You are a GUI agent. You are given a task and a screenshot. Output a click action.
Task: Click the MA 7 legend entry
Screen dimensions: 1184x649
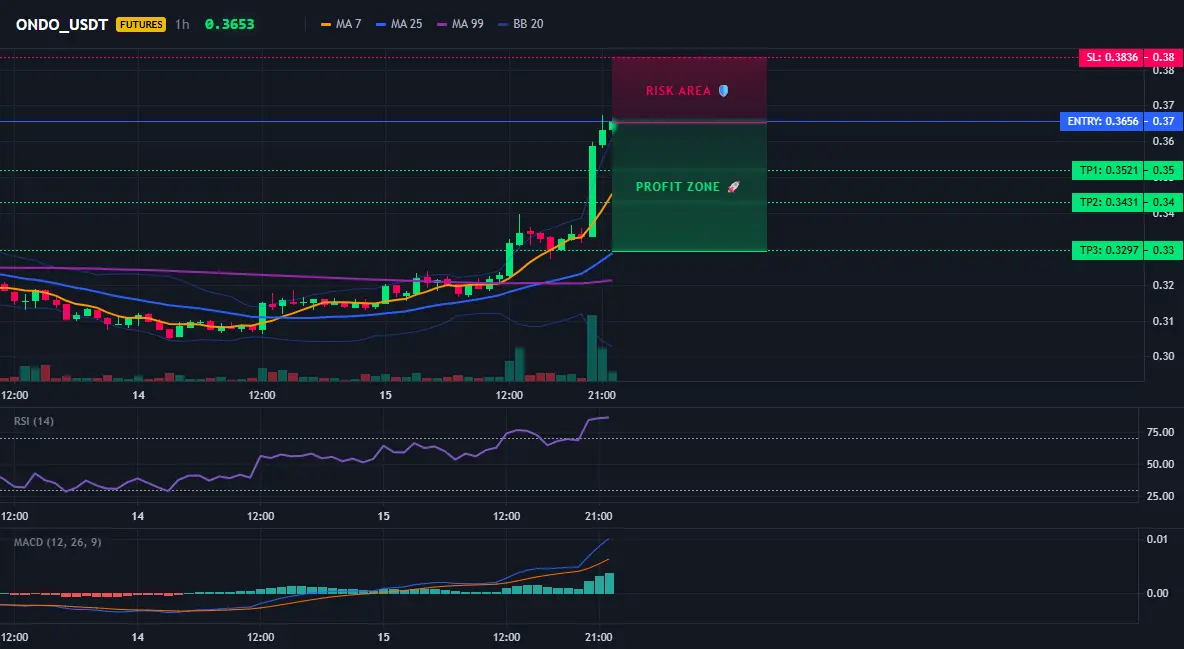point(341,24)
